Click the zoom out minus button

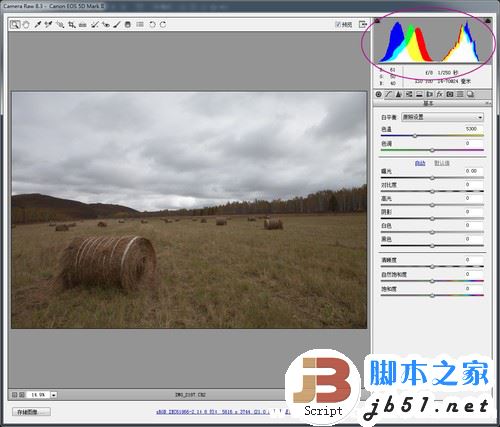pyautogui.click(x=14, y=395)
